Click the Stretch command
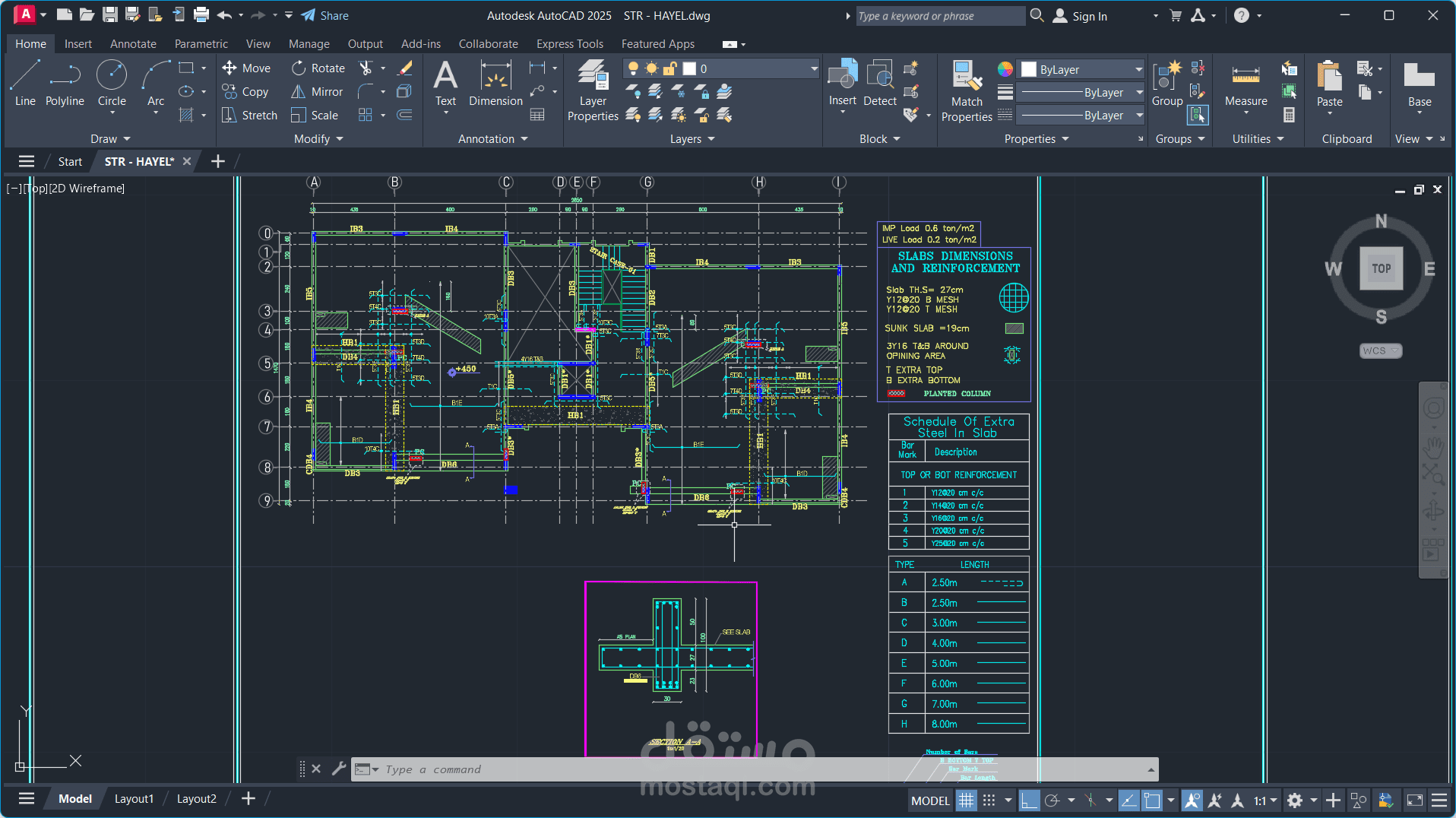The image size is (1456, 818). coord(249,116)
